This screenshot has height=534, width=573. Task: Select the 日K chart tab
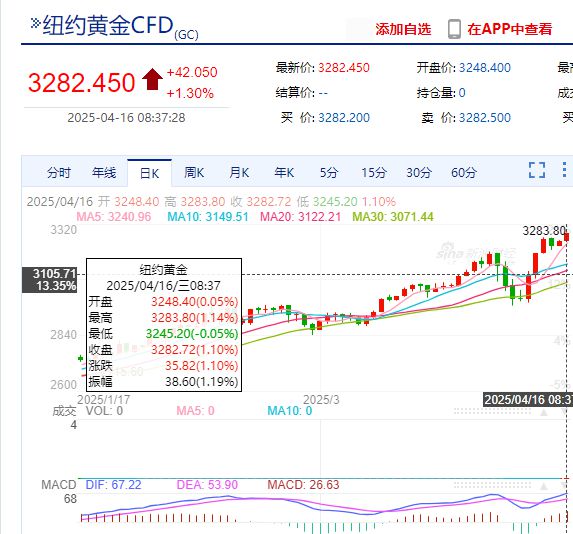(149, 173)
